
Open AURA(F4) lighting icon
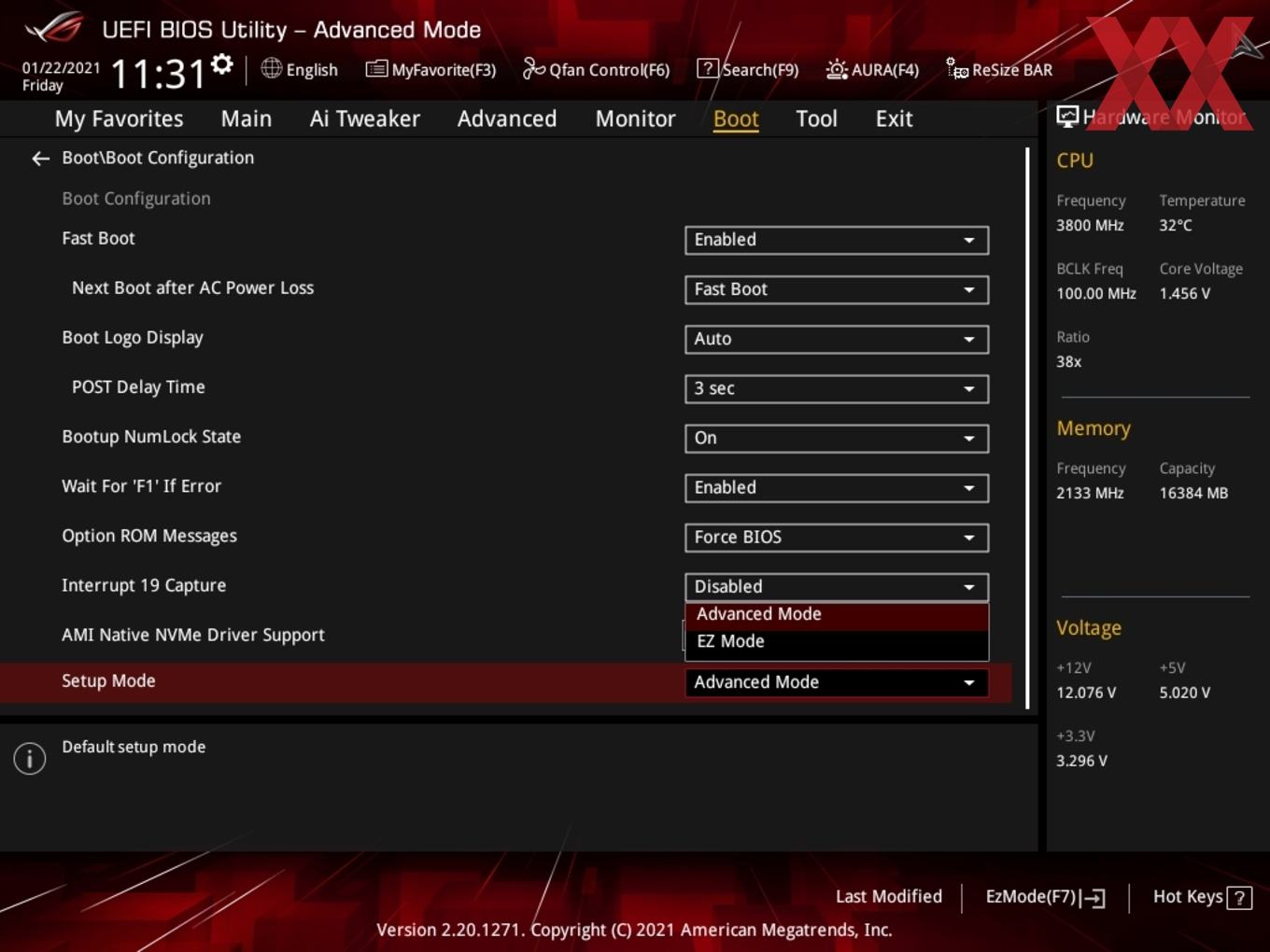click(837, 69)
